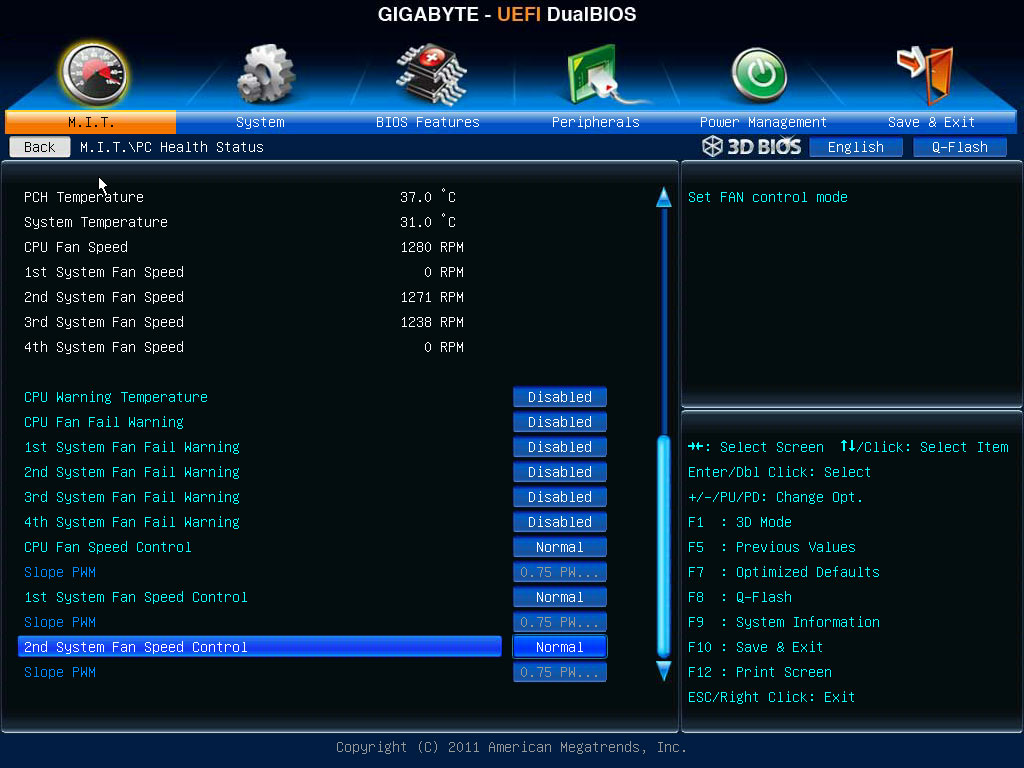Click the 'ESC/Right Click: Exit' hint
Screen dimensions: 1024x768
[x=771, y=697]
